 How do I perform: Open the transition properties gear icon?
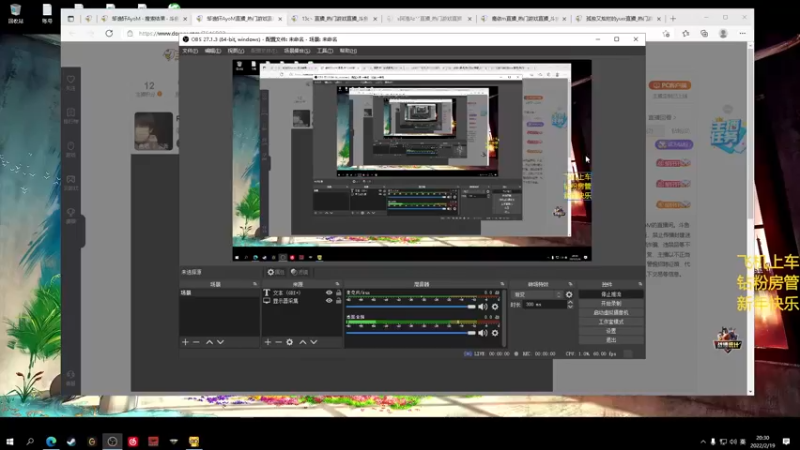[x=569, y=295]
